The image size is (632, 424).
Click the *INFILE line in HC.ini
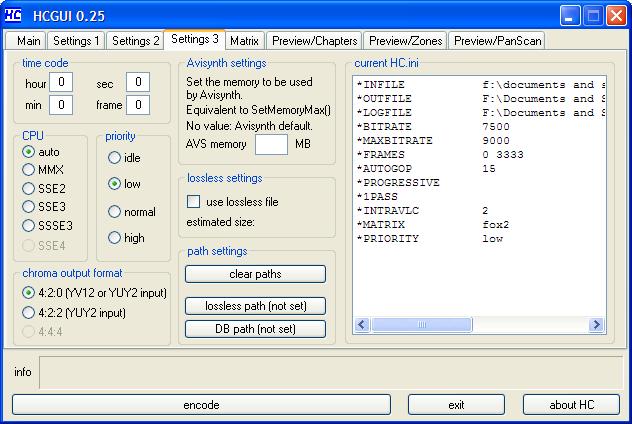click(480, 85)
